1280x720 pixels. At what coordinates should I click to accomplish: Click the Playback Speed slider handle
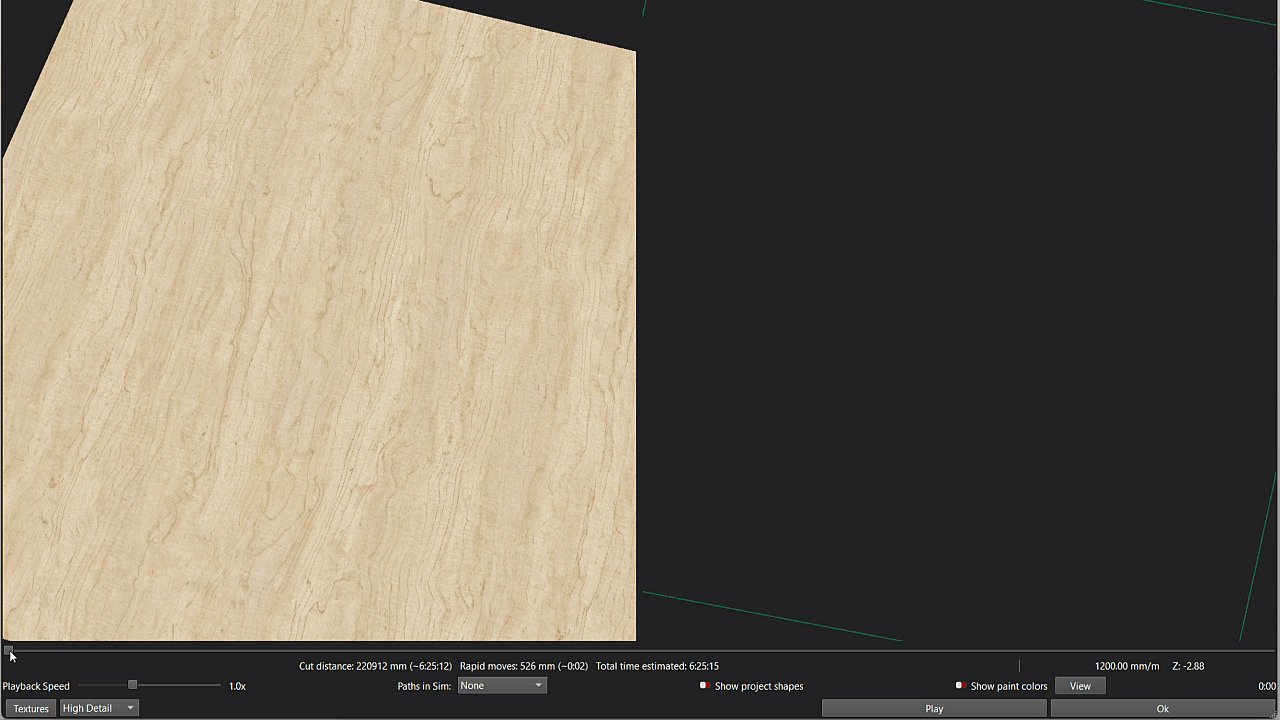(132, 685)
